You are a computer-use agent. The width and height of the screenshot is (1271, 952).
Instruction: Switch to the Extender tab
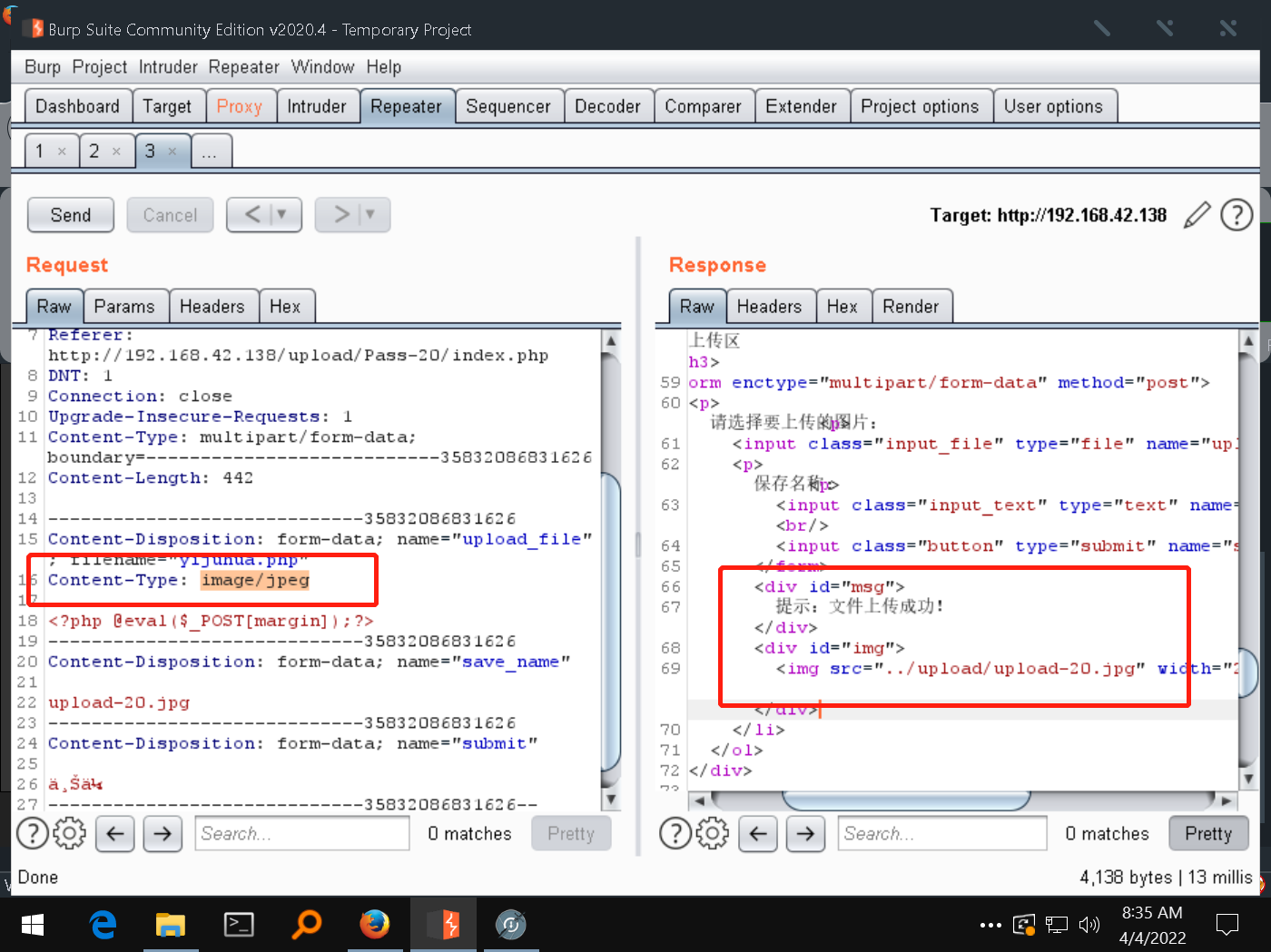click(x=802, y=106)
